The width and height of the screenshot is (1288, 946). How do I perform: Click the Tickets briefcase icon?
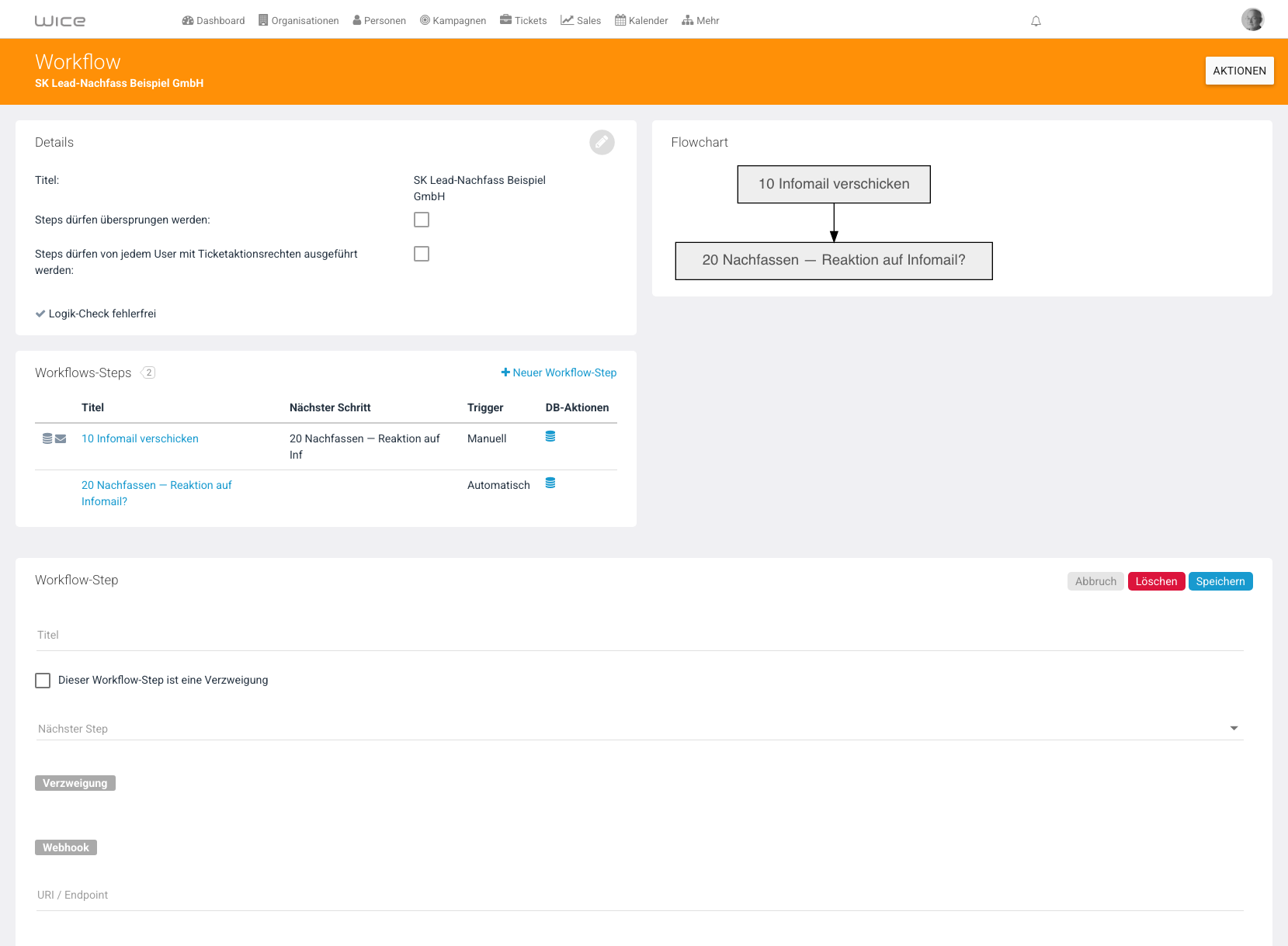[505, 19]
